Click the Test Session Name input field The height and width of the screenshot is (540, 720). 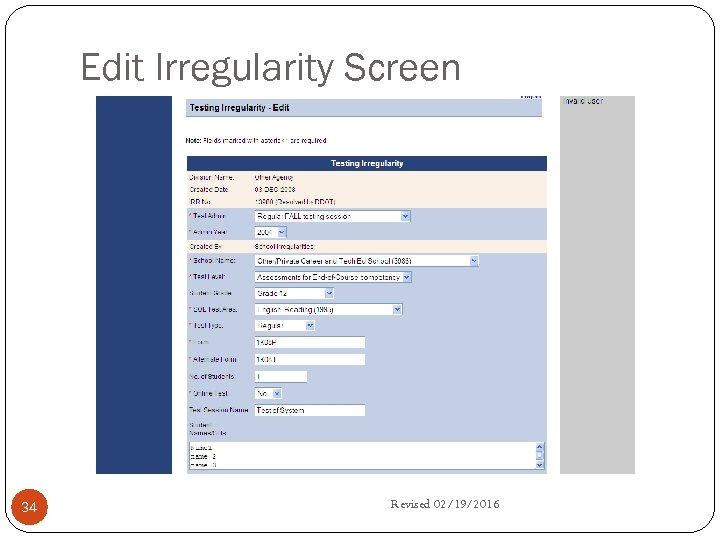(310, 410)
